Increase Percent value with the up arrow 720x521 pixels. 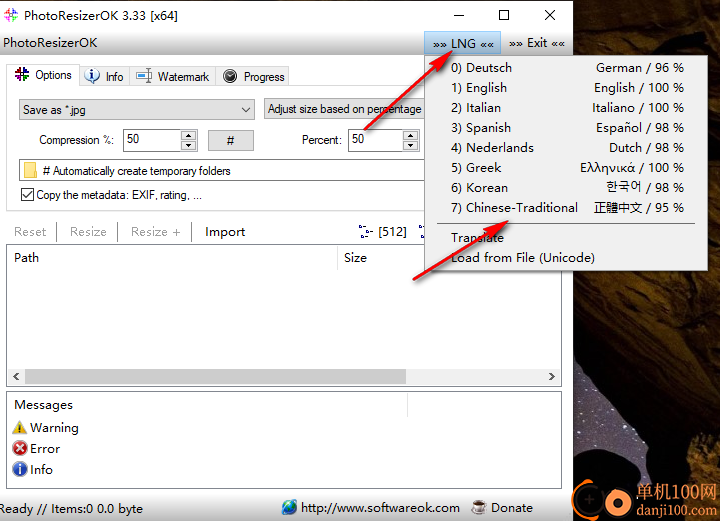click(410, 135)
